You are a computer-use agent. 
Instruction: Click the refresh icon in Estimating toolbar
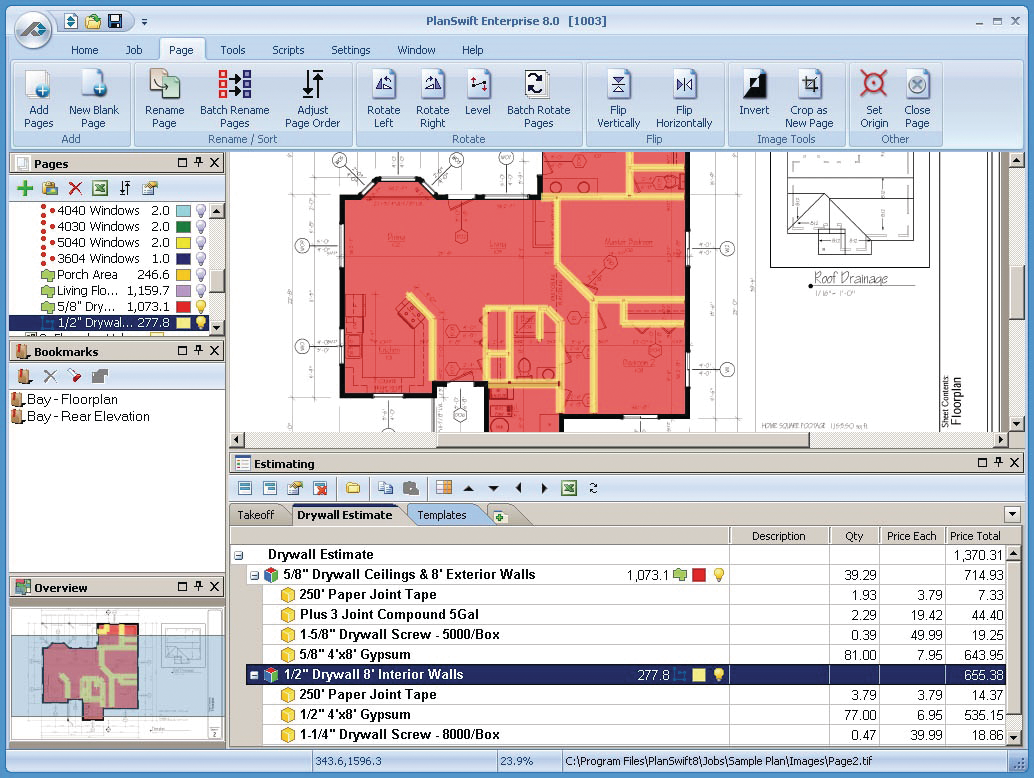tap(593, 488)
